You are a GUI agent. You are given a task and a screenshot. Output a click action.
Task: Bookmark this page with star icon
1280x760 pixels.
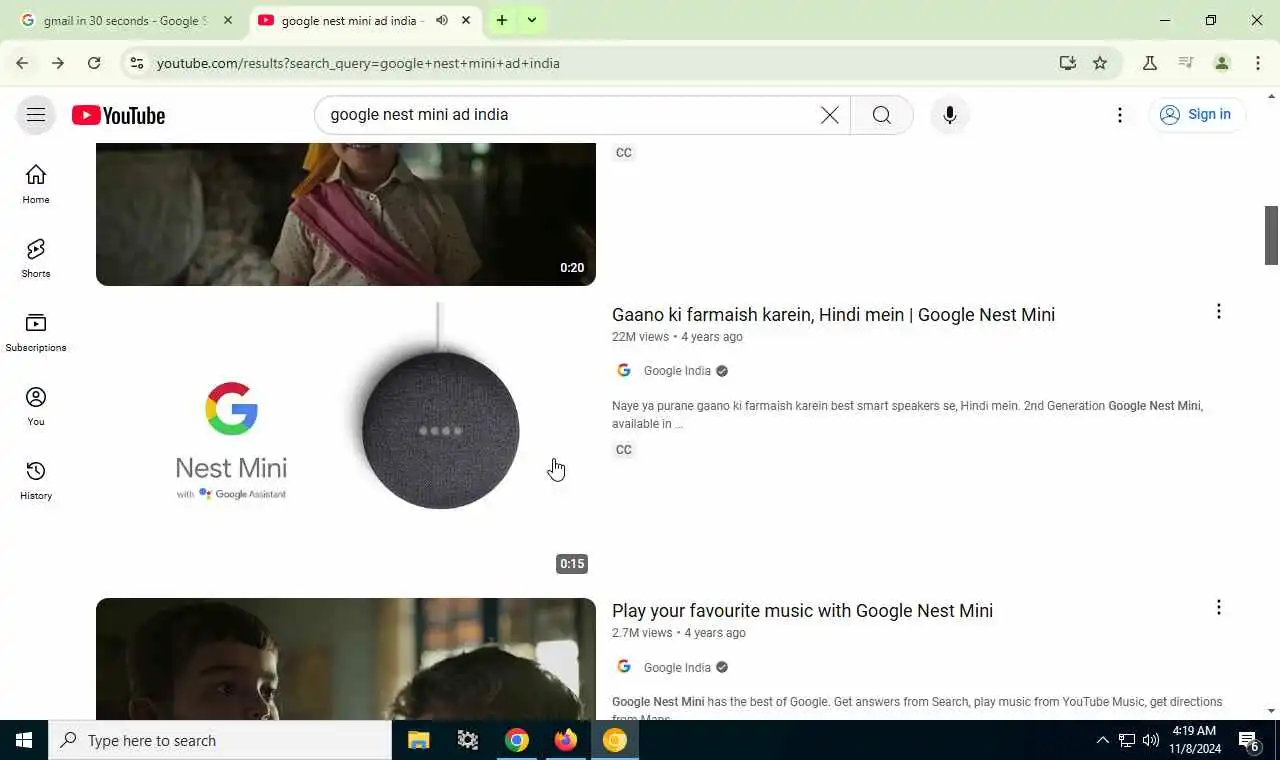(x=1100, y=63)
